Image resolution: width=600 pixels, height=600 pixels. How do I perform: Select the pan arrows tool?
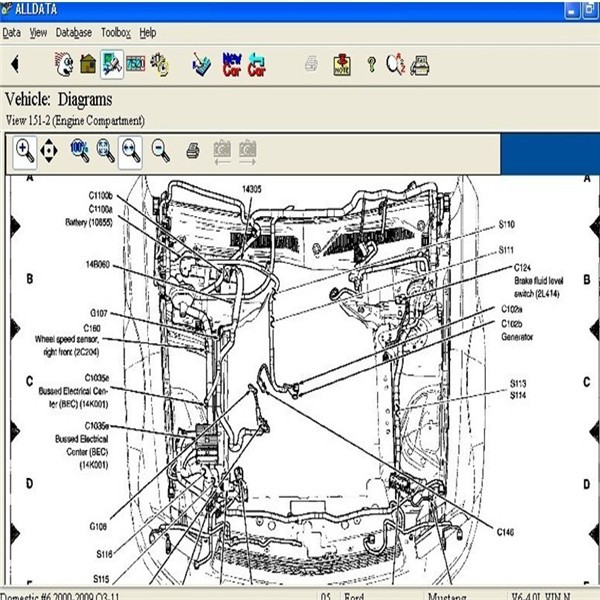[x=49, y=151]
